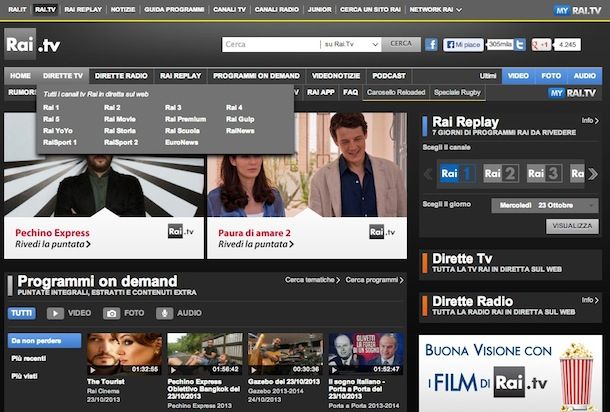Open the RAI REPLAY tab in the main nav
The width and height of the screenshot is (610, 412).
click(181, 76)
